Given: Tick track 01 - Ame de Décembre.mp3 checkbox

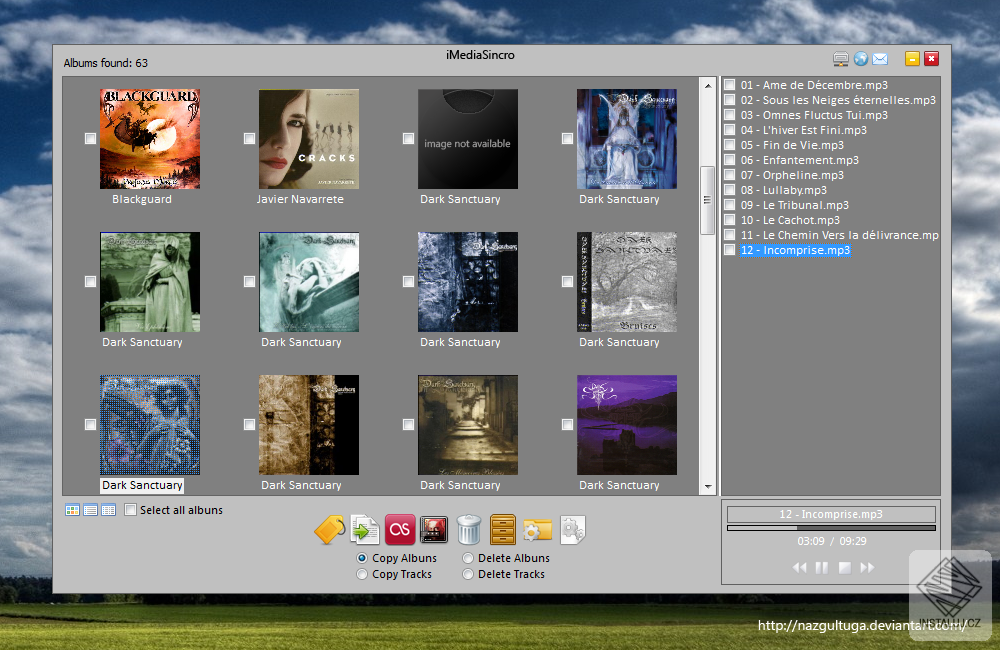Looking at the screenshot, I should [x=730, y=85].
